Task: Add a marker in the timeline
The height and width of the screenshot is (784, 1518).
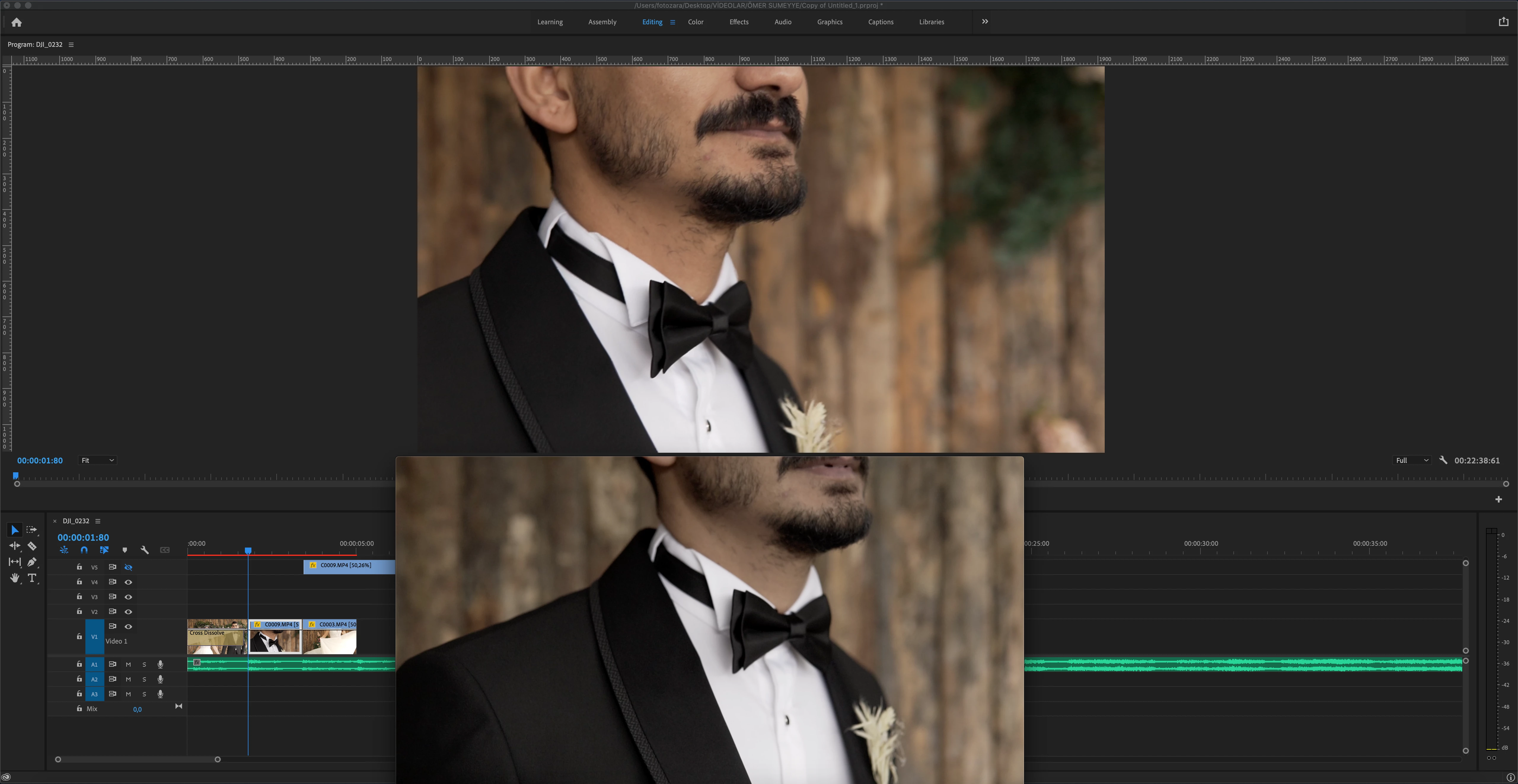Action: pos(124,550)
